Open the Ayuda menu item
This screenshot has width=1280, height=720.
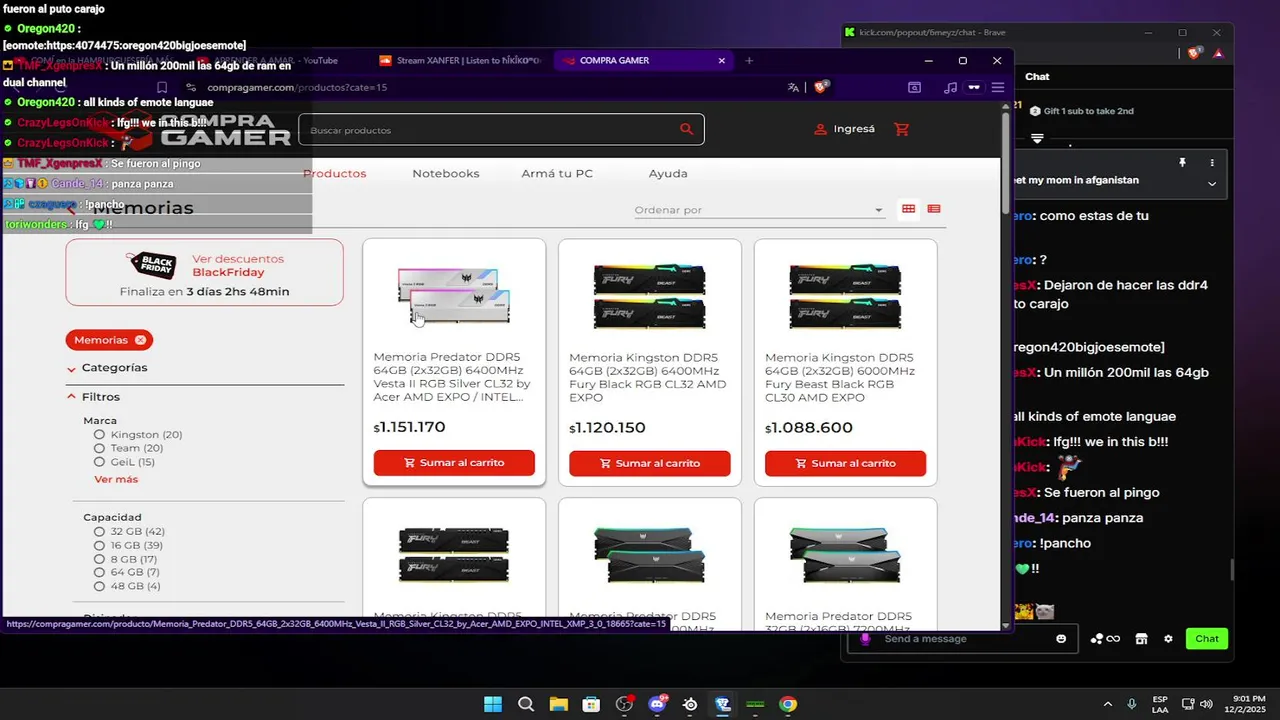tap(668, 173)
